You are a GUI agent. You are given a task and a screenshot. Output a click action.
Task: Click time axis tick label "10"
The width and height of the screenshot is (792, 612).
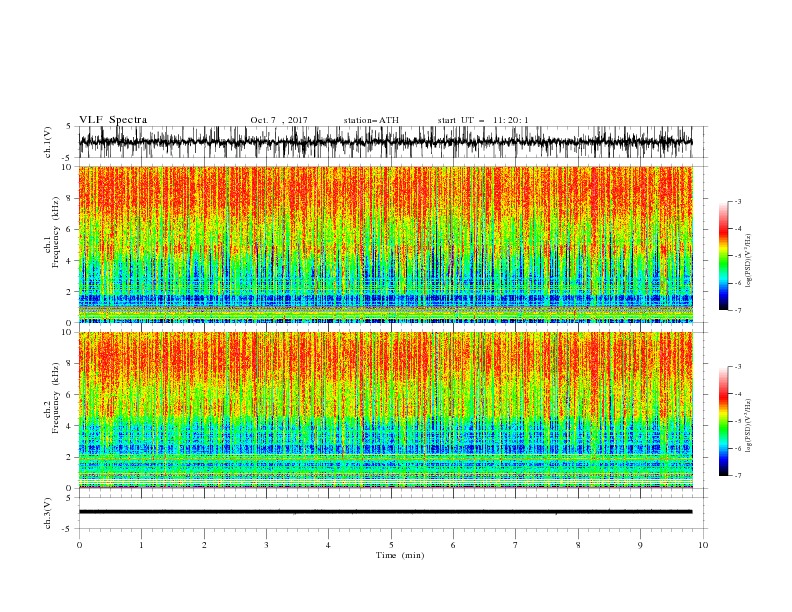pos(703,545)
